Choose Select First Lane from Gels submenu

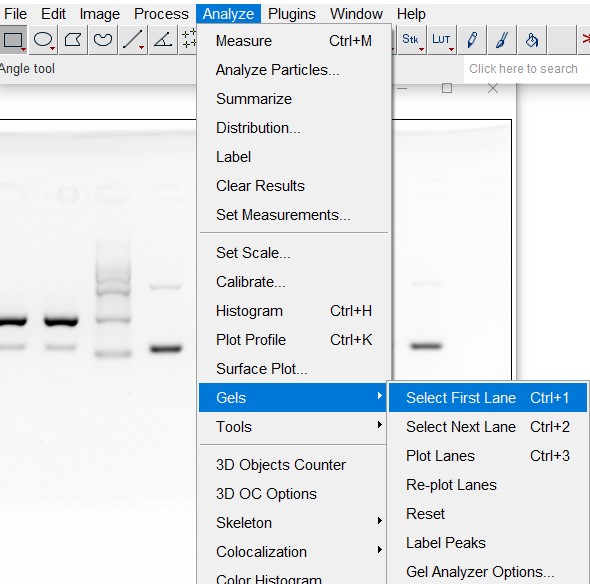(488, 398)
